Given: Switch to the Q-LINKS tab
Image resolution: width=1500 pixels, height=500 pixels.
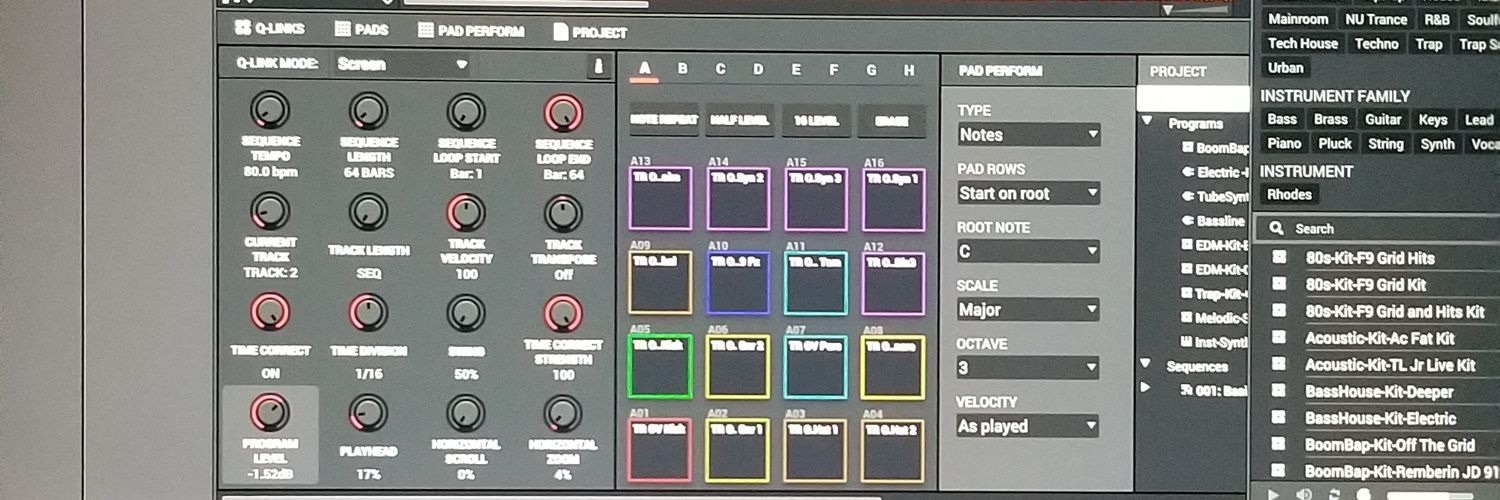Looking at the screenshot, I should (x=270, y=28).
